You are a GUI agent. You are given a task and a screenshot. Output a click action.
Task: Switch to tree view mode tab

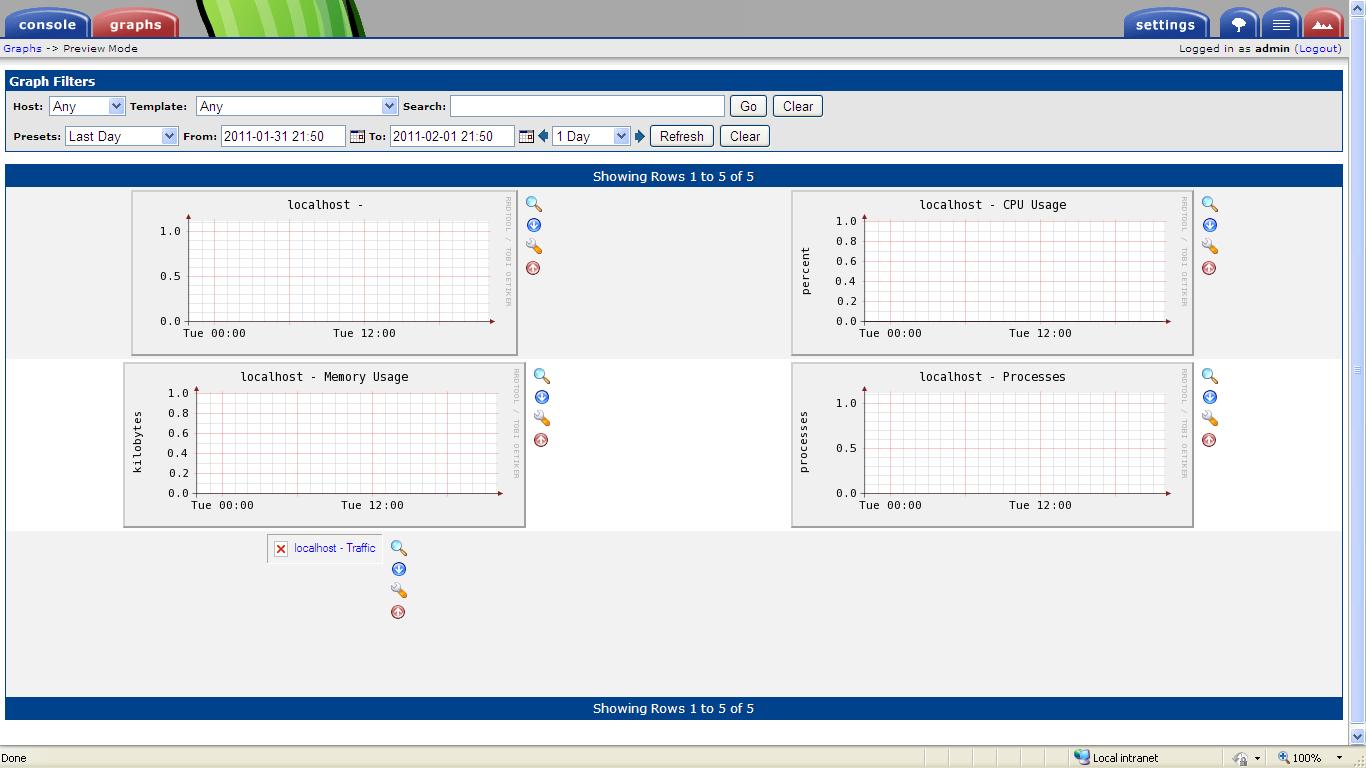1238,24
